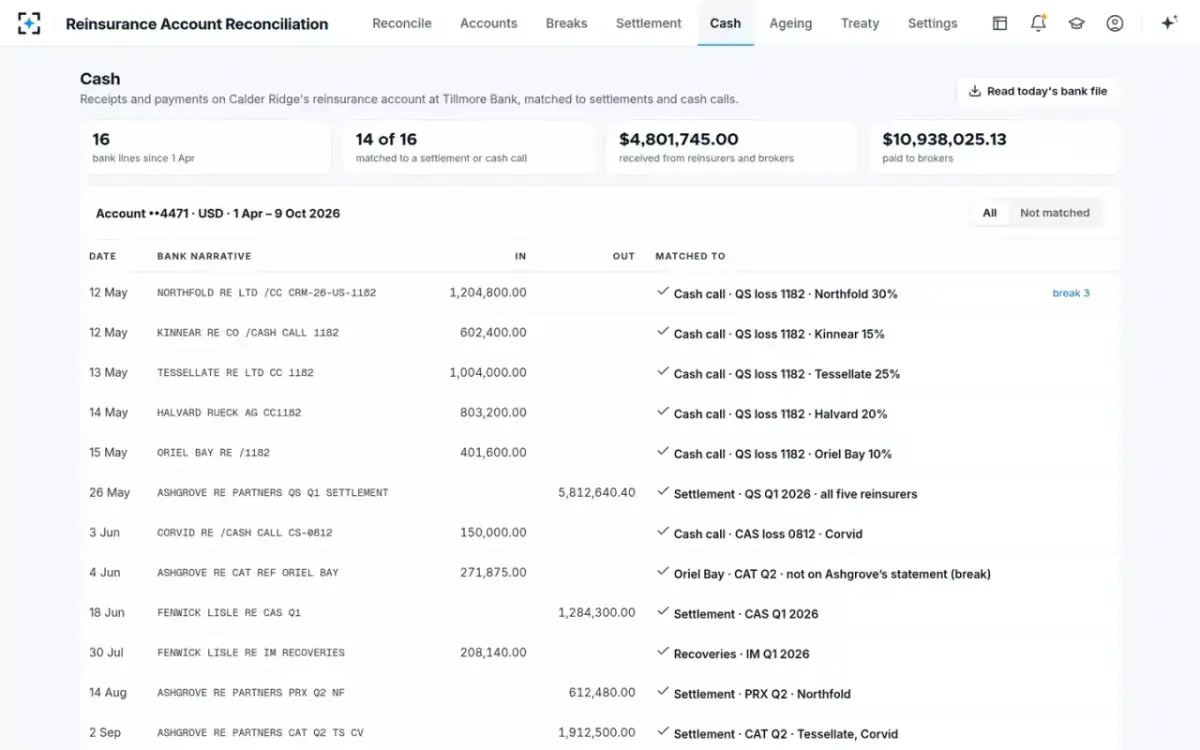1200x750 pixels.
Task: Select narrative FENWICK LISLE RE IM RECOVERIES
Action: [x=251, y=653]
